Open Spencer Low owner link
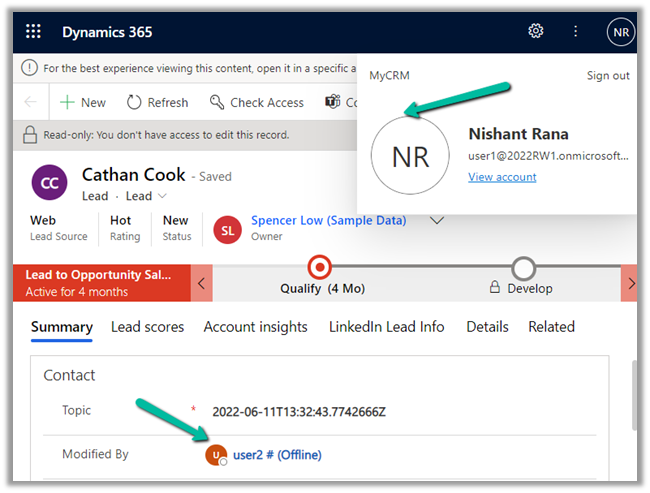Image resolution: width=650 pixels, height=493 pixels. click(x=328, y=221)
